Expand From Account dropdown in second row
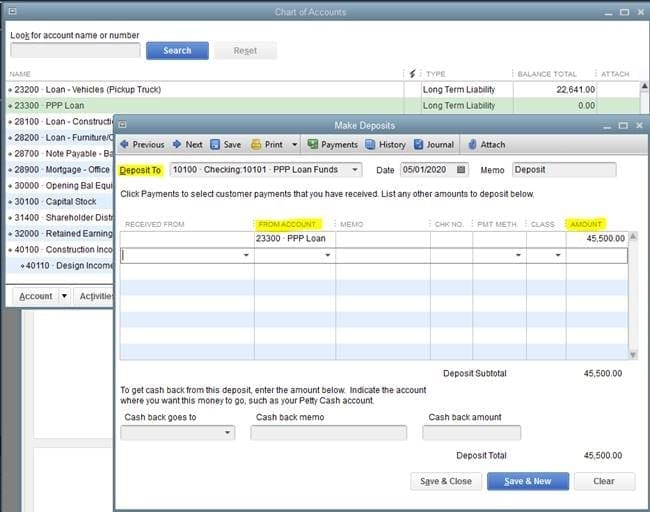650x512 pixels. [327, 255]
